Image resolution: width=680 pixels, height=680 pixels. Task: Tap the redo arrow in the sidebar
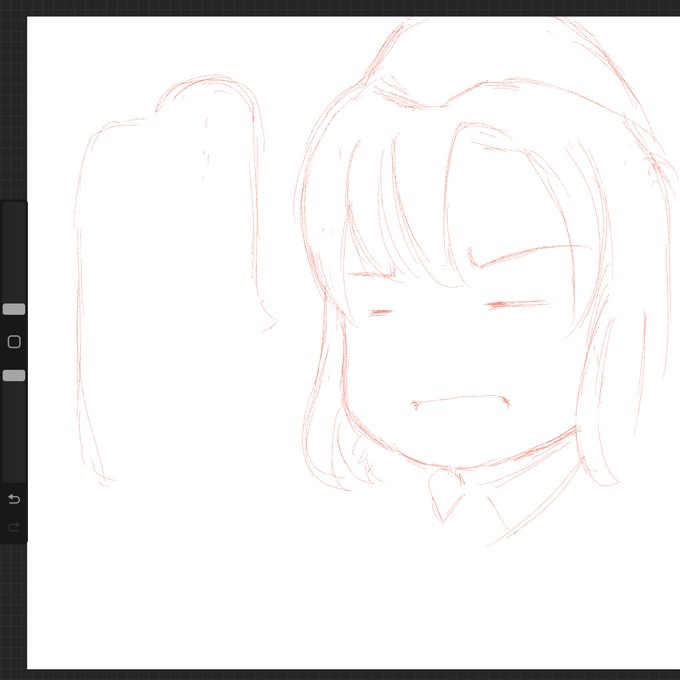[x=14, y=527]
